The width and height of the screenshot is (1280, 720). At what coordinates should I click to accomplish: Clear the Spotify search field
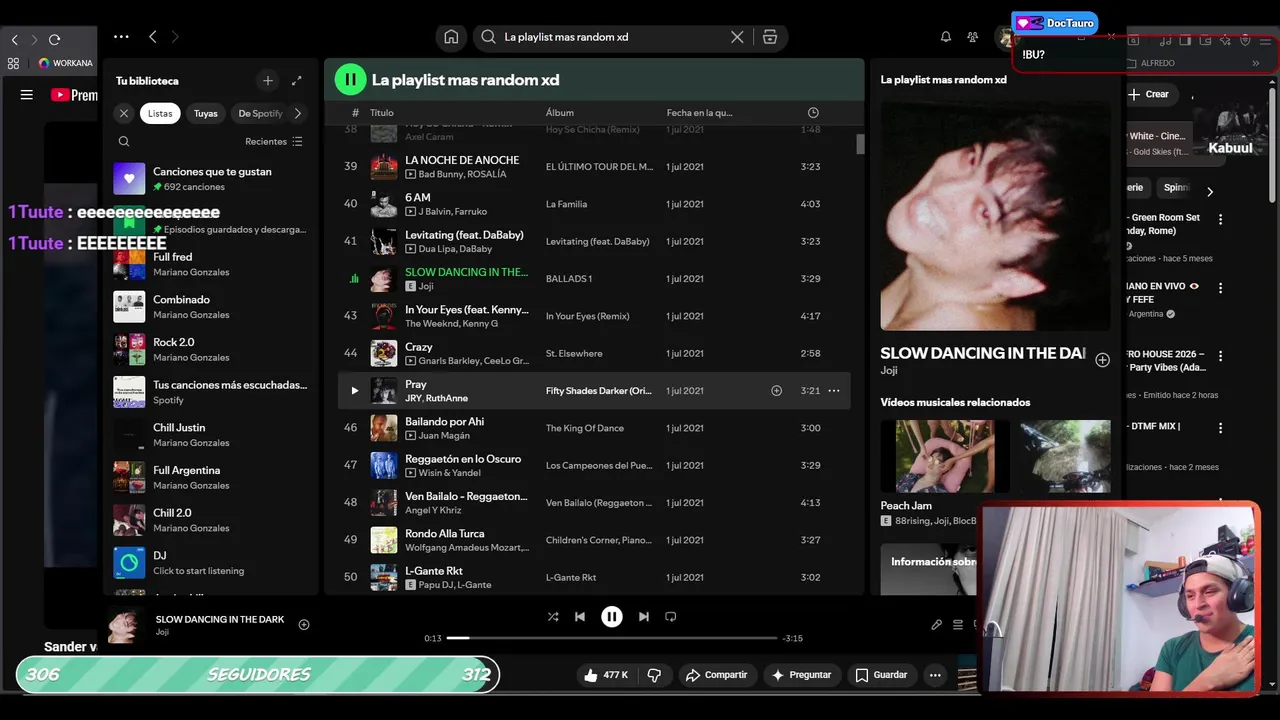tap(737, 37)
